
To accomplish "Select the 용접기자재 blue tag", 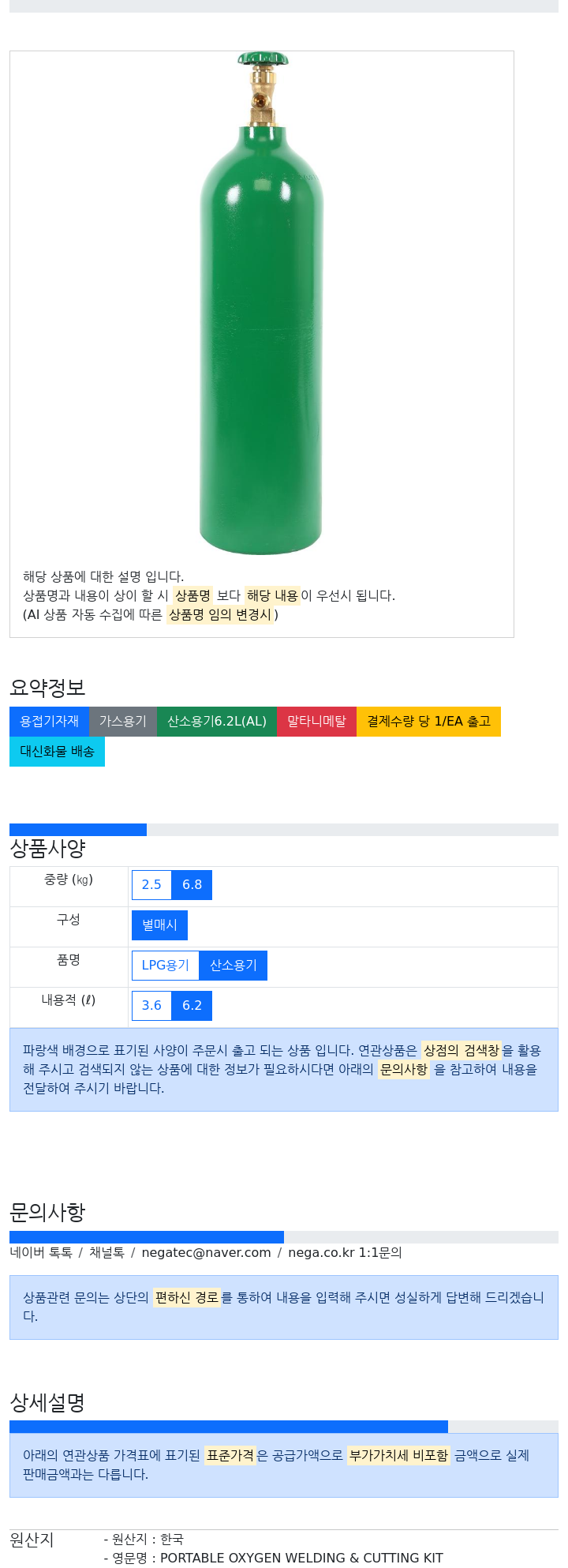I will pyautogui.click(x=50, y=722).
